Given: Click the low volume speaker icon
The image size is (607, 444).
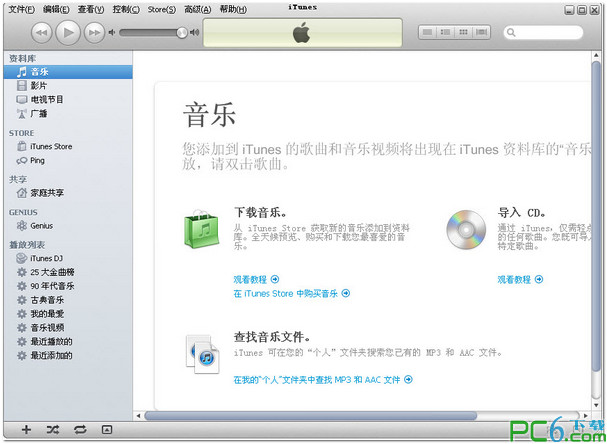Looking at the screenshot, I should point(112,33).
